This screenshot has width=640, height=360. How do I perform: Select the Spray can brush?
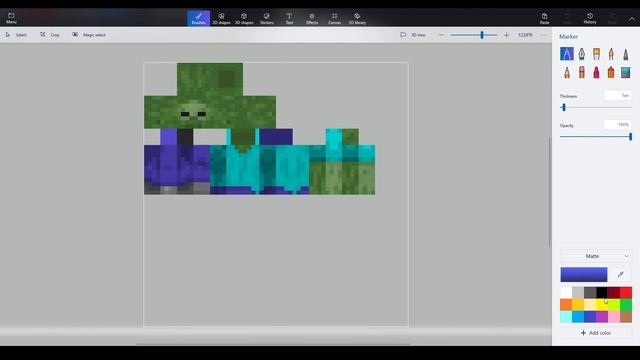pyautogui.click(x=611, y=73)
